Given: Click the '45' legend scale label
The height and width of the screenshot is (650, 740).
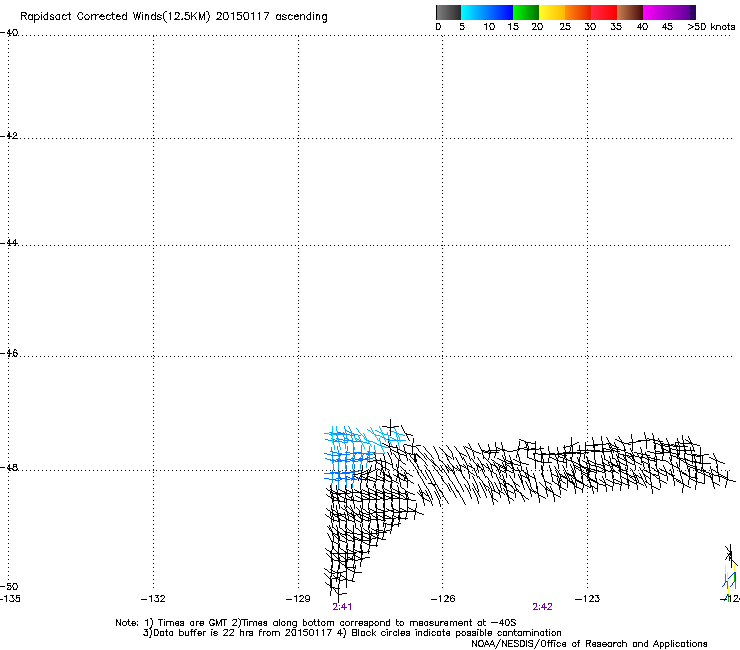Looking at the screenshot, I should click(x=667, y=27).
